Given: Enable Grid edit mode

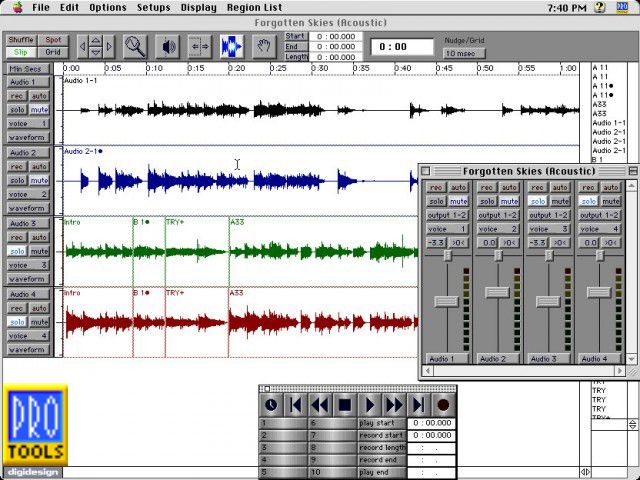Looking at the screenshot, I should 53,52.
